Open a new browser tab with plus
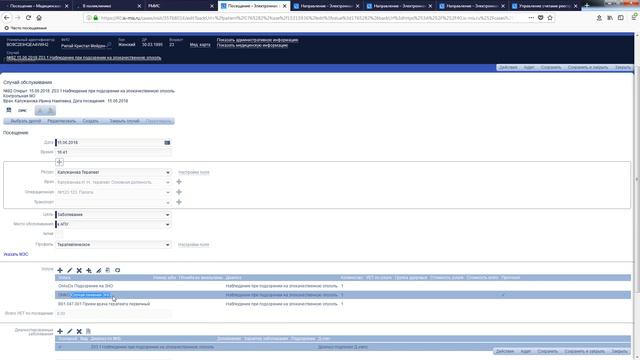This screenshot has width=640, height=360. 587,6
